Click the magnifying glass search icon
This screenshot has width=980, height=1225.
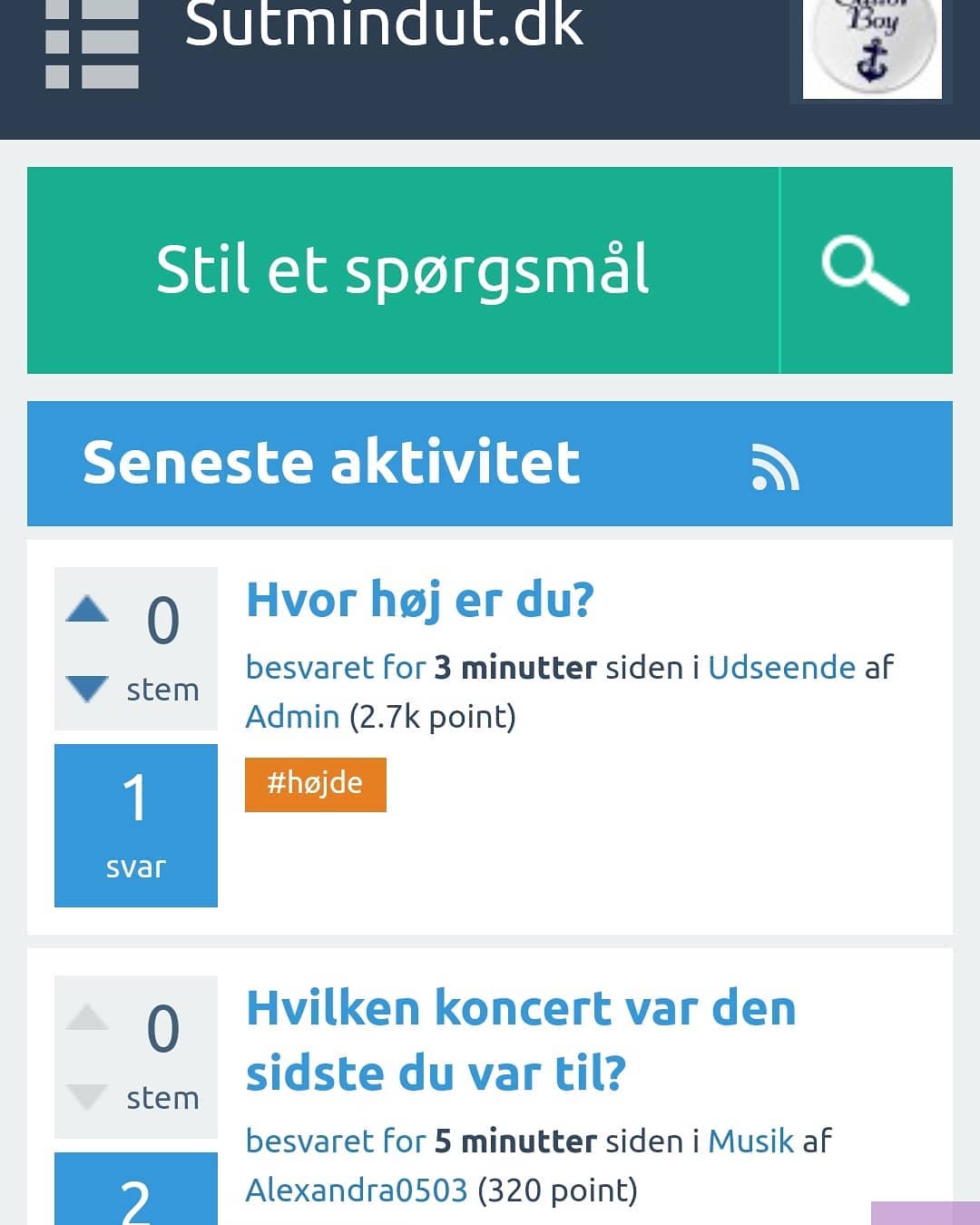[x=865, y=270]
